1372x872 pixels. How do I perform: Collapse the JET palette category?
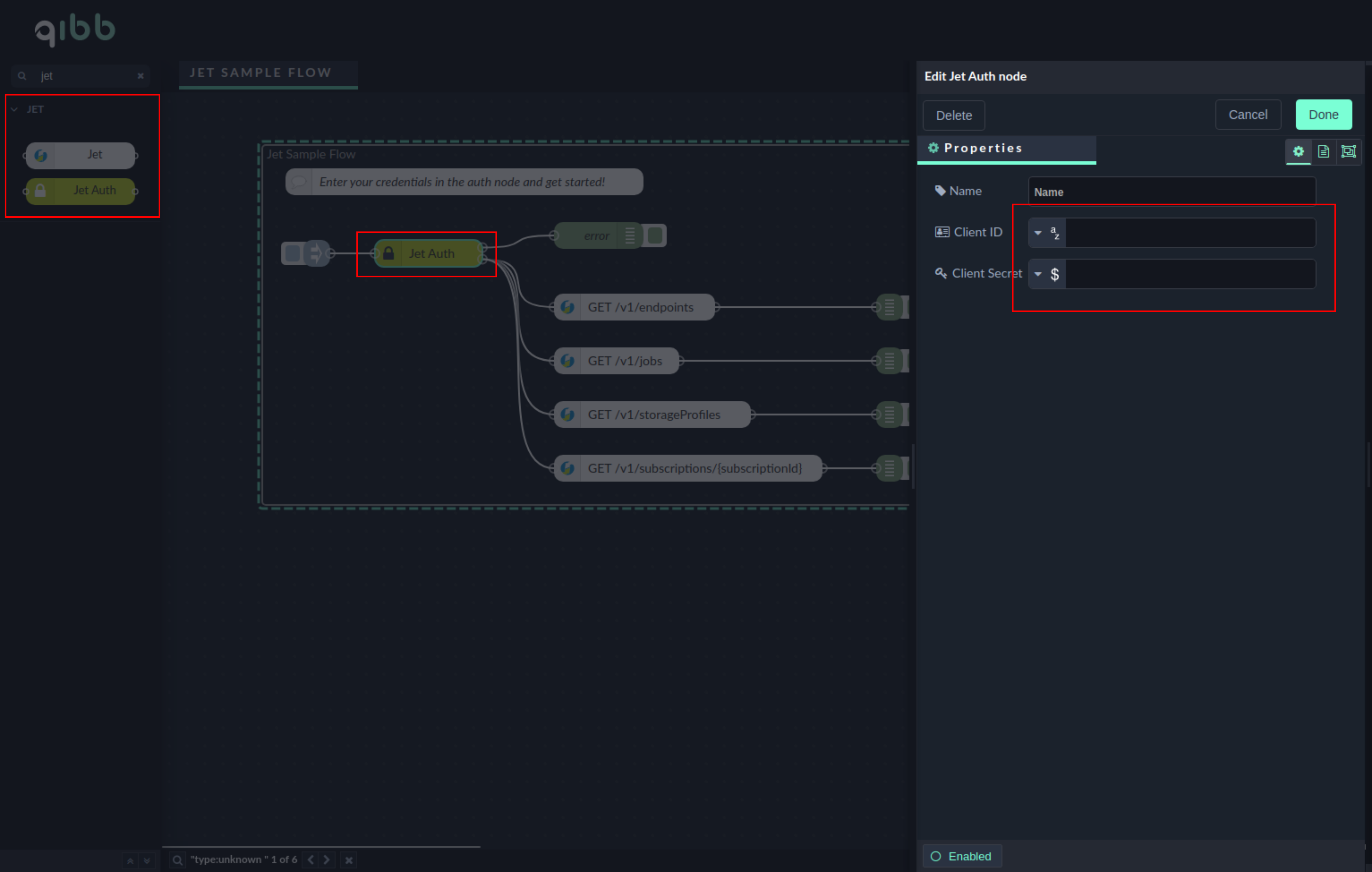[15, 109]
